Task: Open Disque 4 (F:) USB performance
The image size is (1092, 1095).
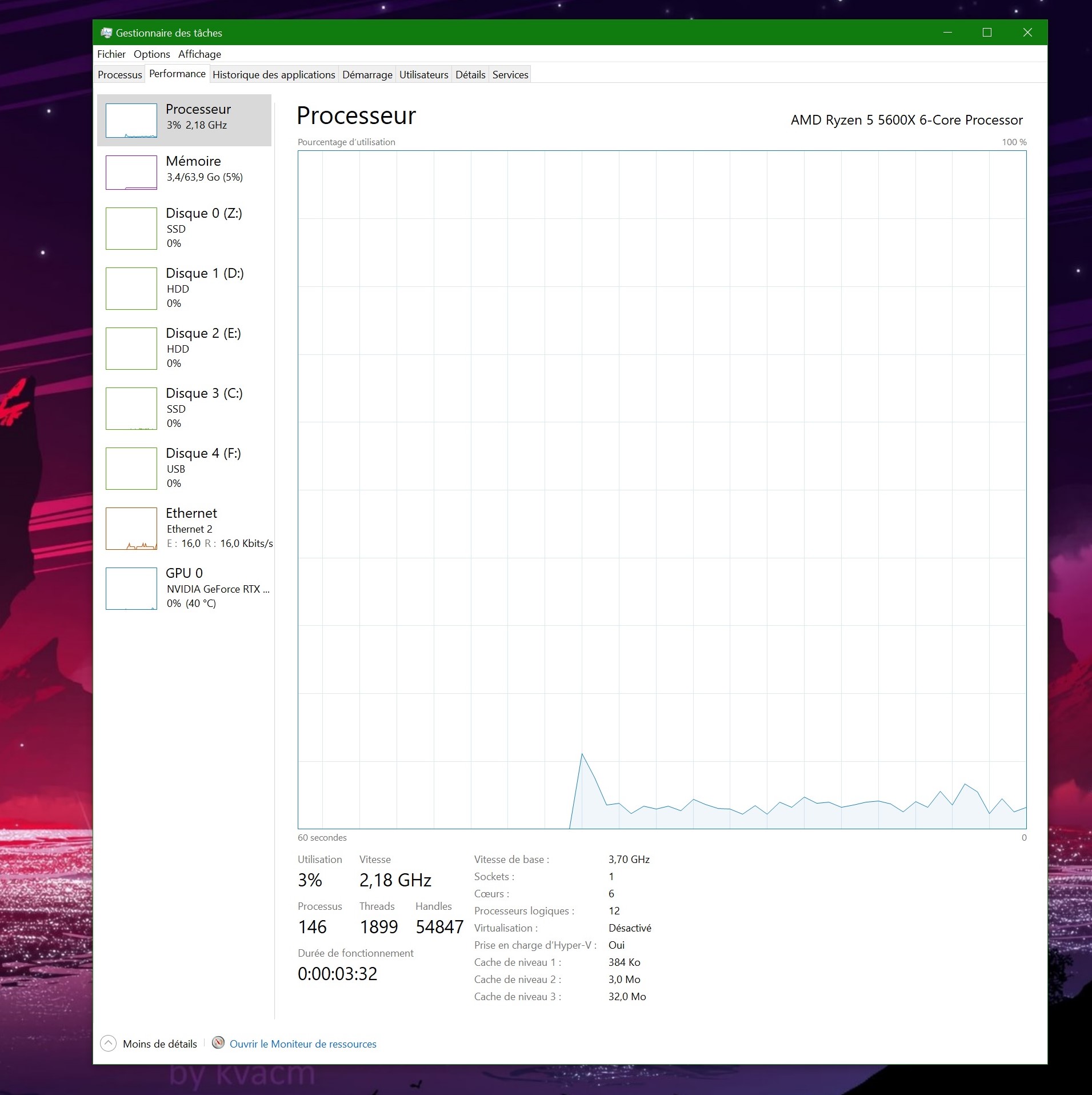Action: click(184, 467)
